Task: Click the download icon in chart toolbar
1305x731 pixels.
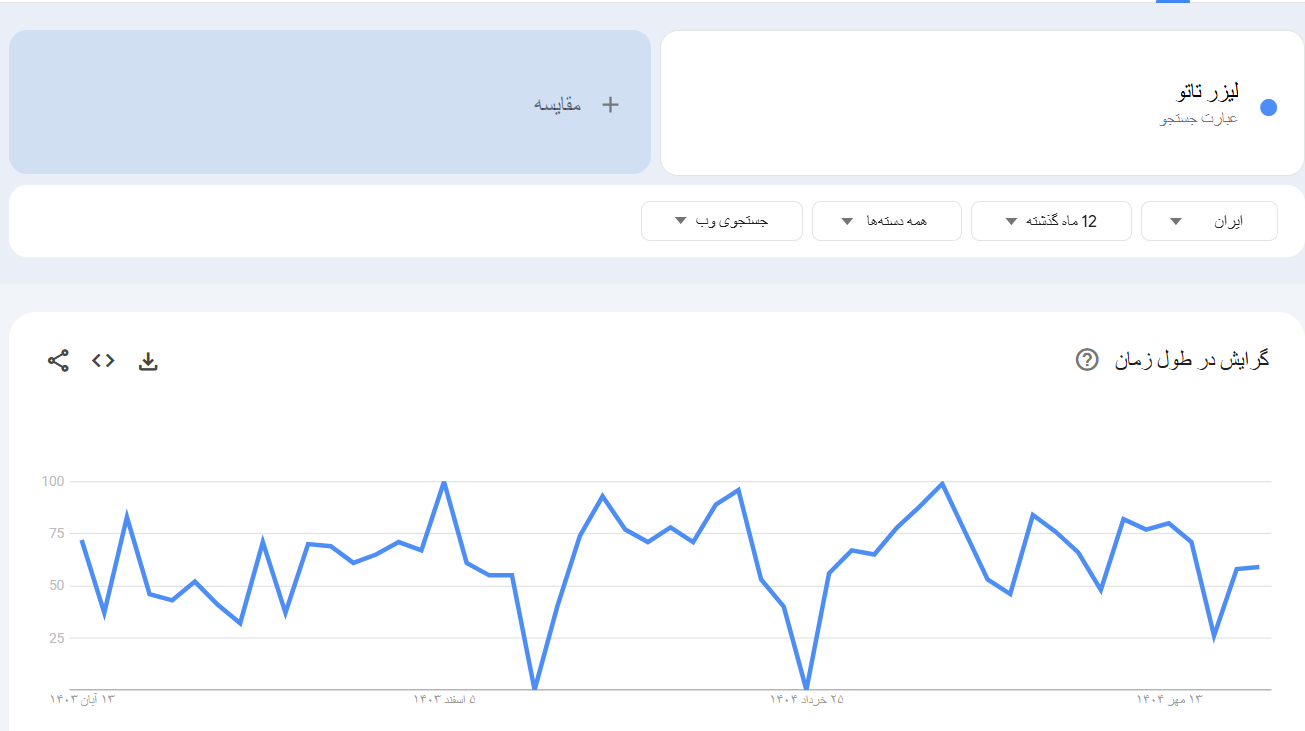Action: click(148, 361)
